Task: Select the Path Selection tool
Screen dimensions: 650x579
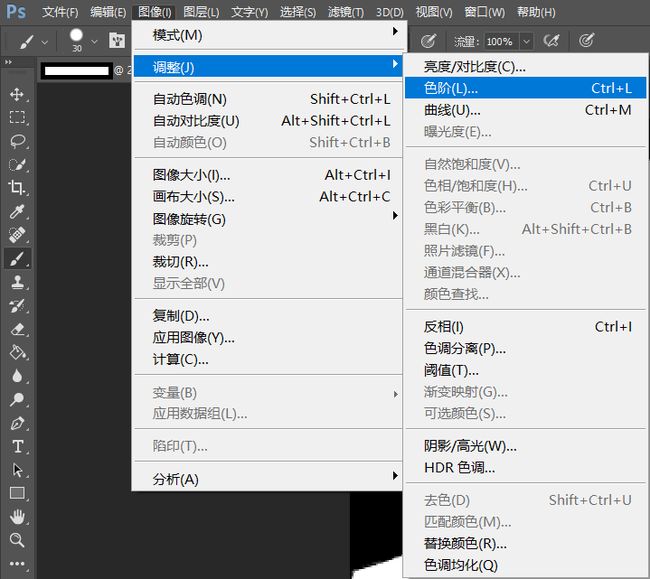Action: (17, 470)
